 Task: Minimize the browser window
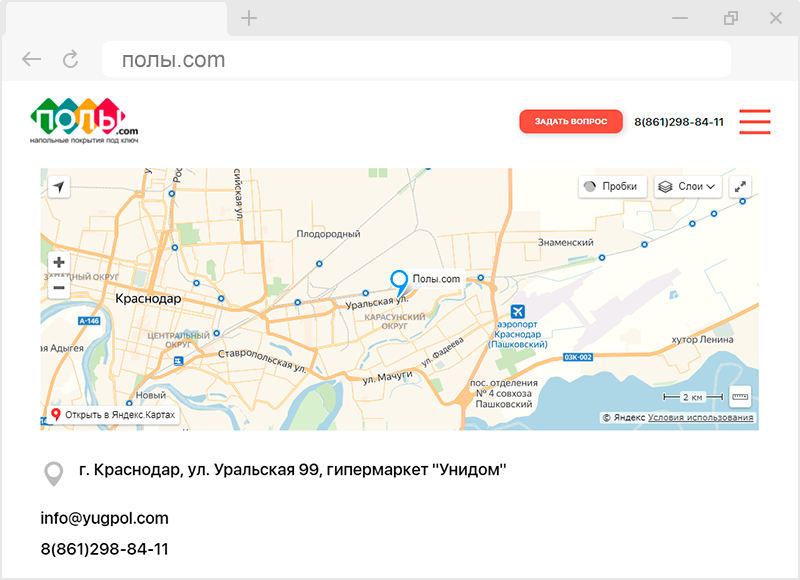pos(680,18)
